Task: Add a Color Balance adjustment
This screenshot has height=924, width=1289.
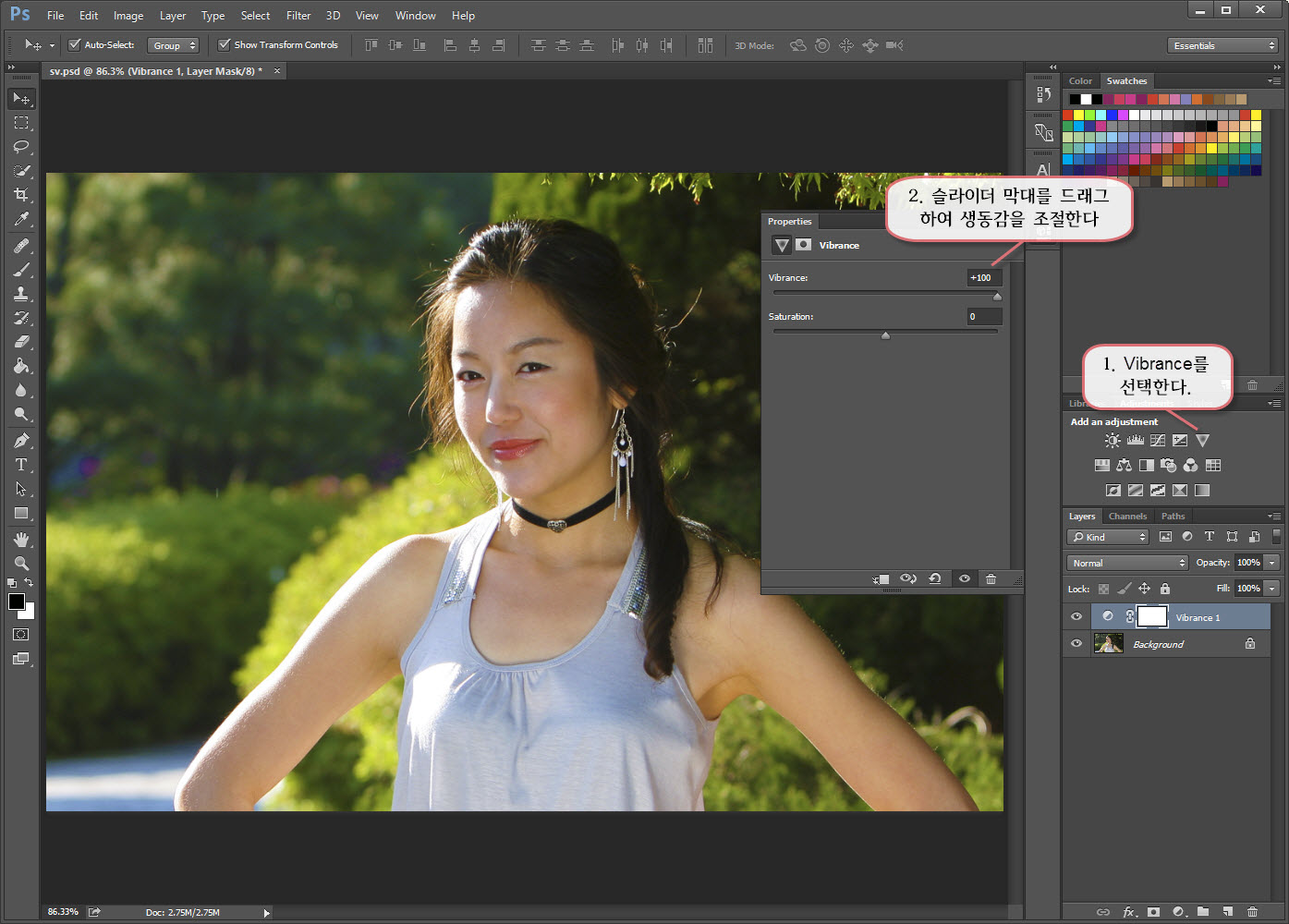Action: click(x=1124, y=466)
